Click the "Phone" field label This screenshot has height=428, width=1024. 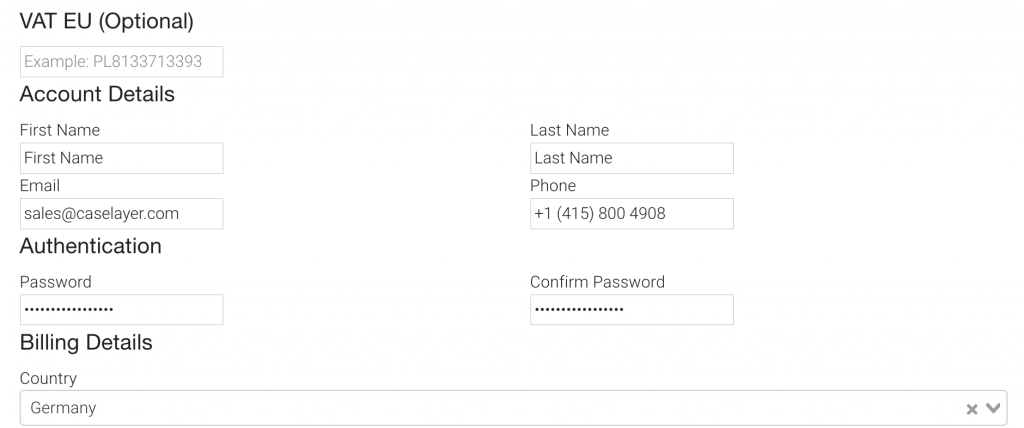point(553,186)
